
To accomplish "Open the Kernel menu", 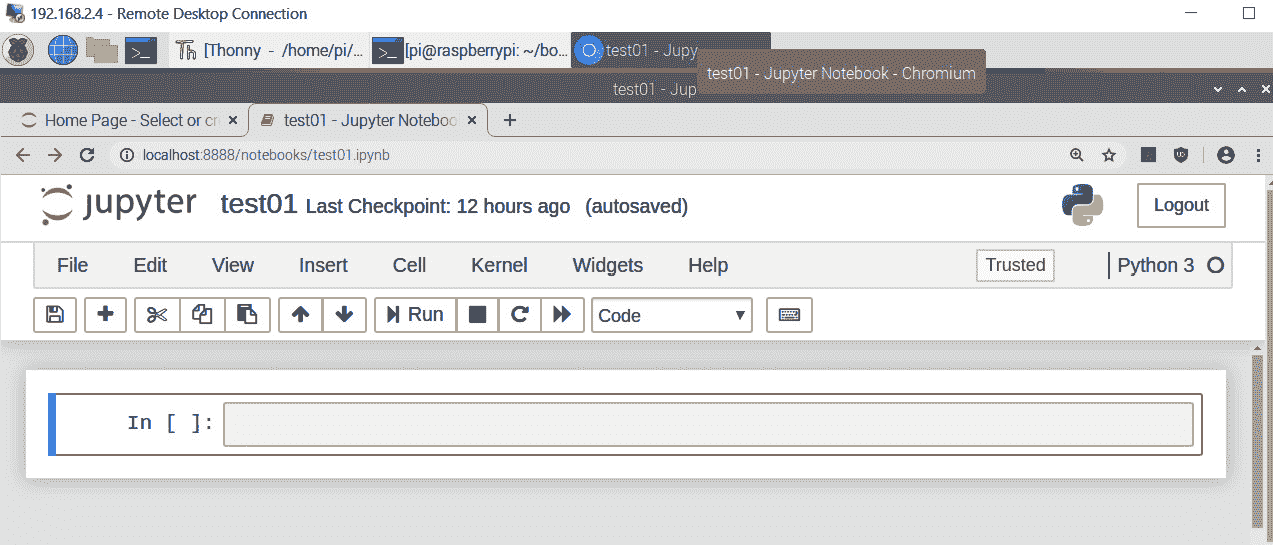I will 499,265.
